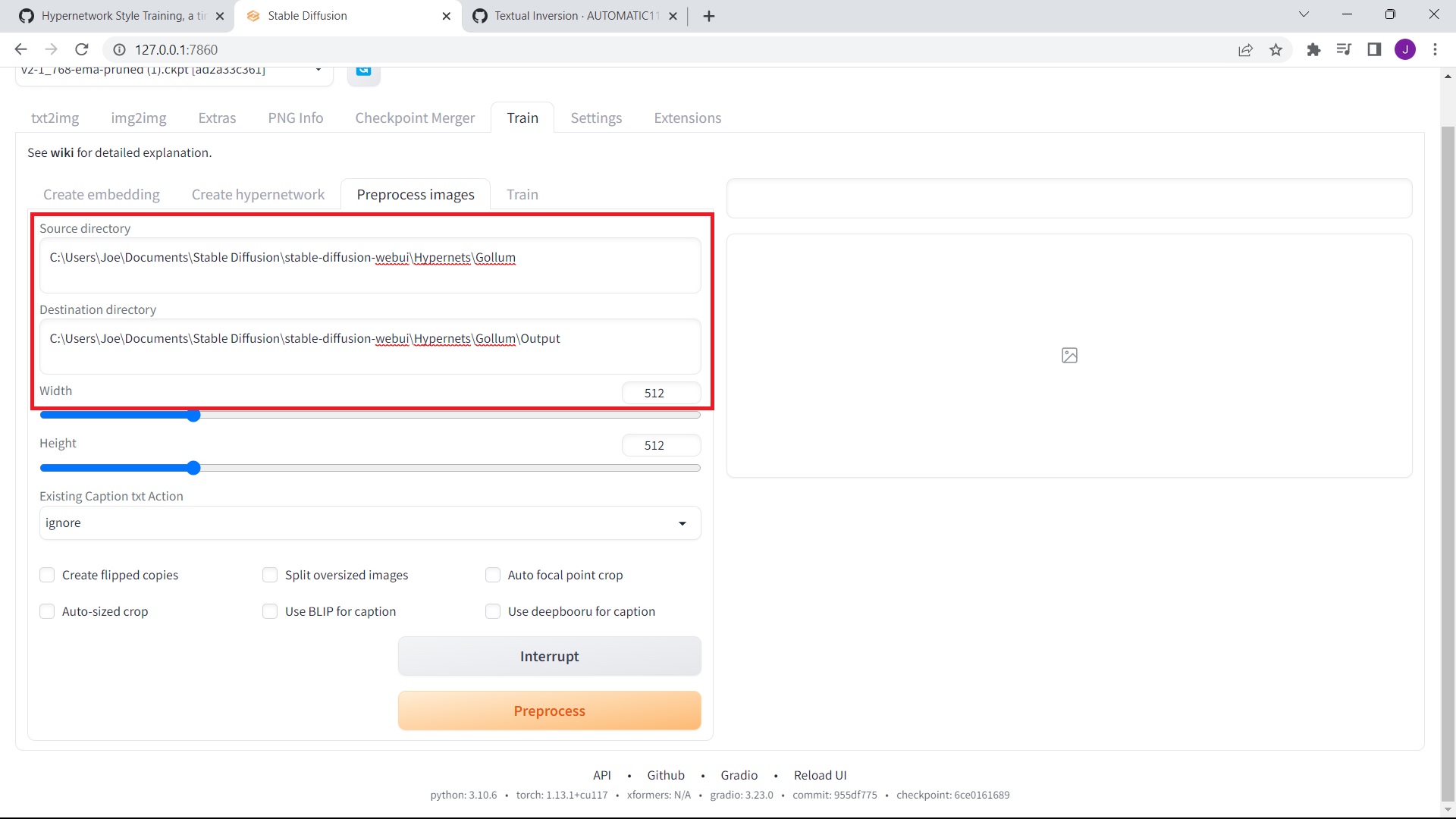Screen dimensions: 1456x819
Task: Expand the checkpoint selection dropdown
Action: pyautogui.click(x=318, y=69)
